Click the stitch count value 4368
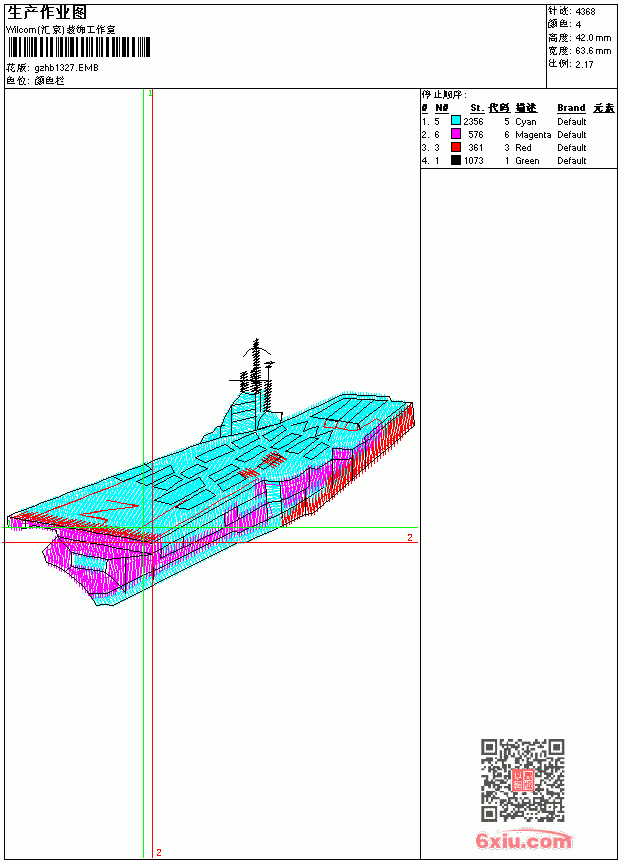Image resolution: width=620 pixels, height=860 pixels. [585, 11]
